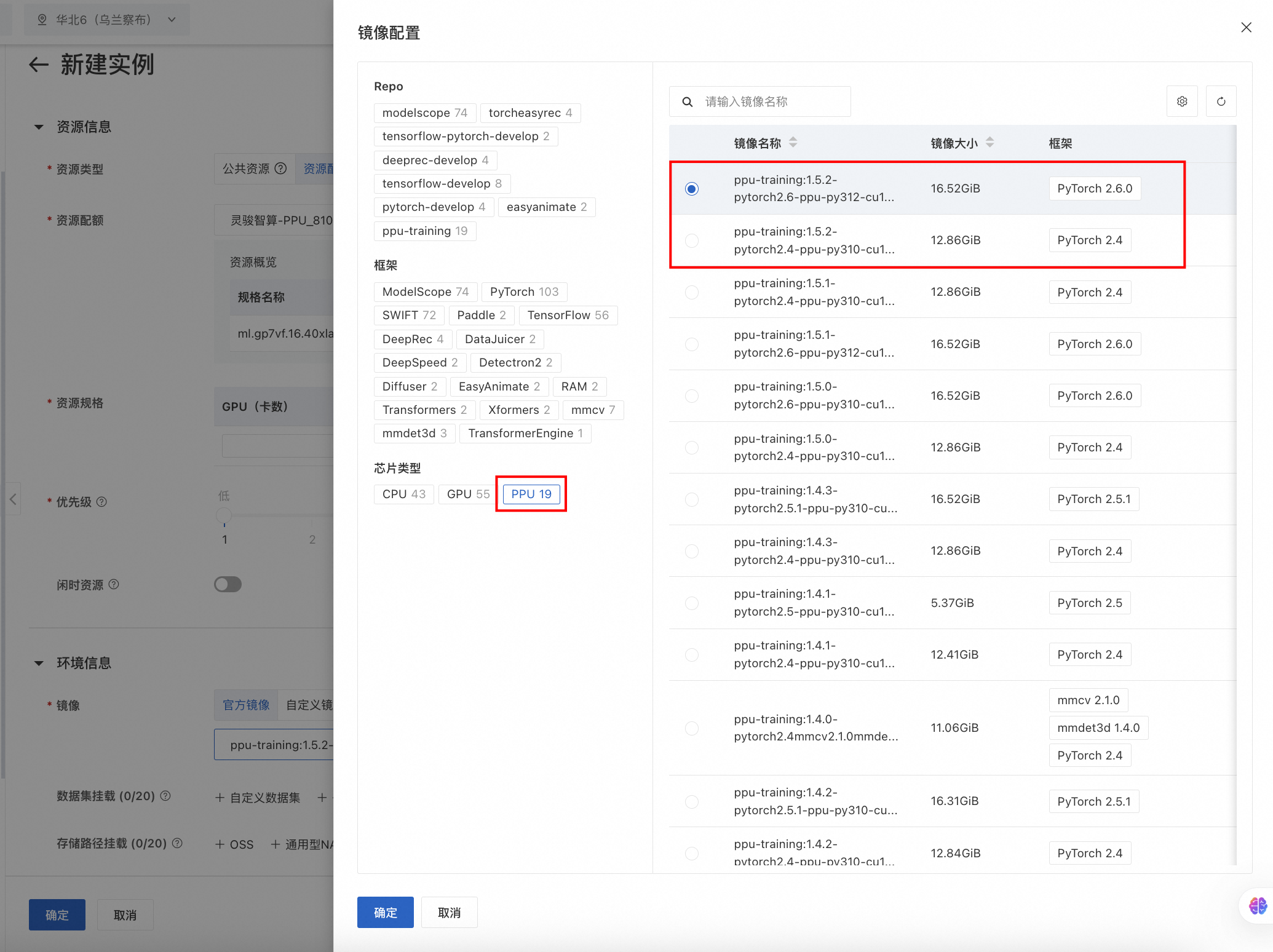Click the help icon next to 优先级
The height and width of the screenshot is (952, 1273).
point(102,502)
